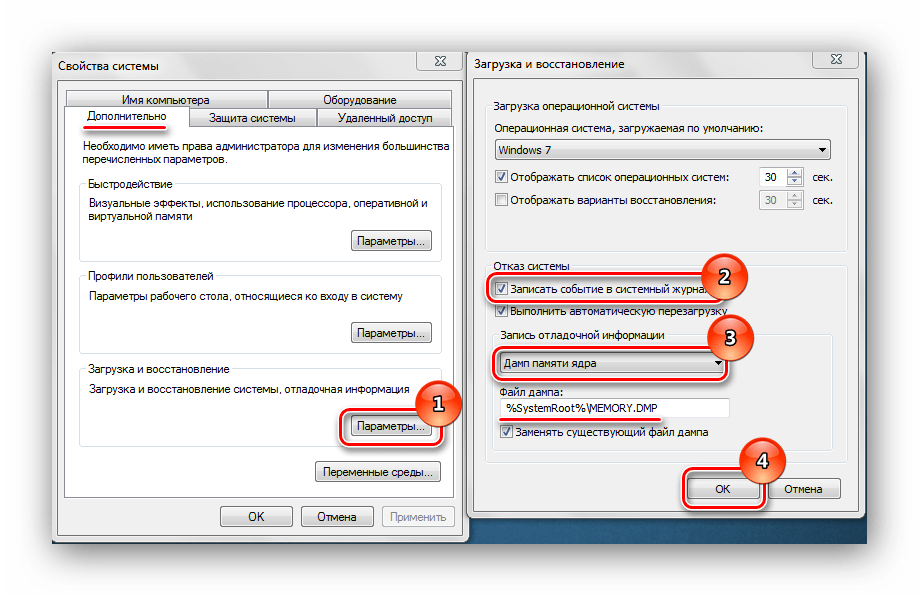Close the Загрузка и восстановление dialog
This screenshot has width=919, height=596.
[836, 59]
